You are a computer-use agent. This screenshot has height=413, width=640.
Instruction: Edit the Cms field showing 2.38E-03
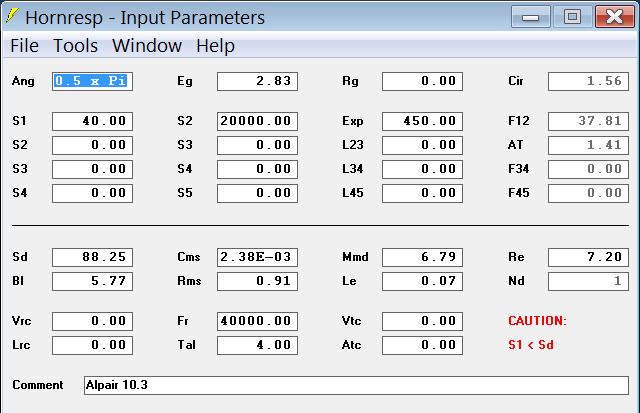point(257,257)
